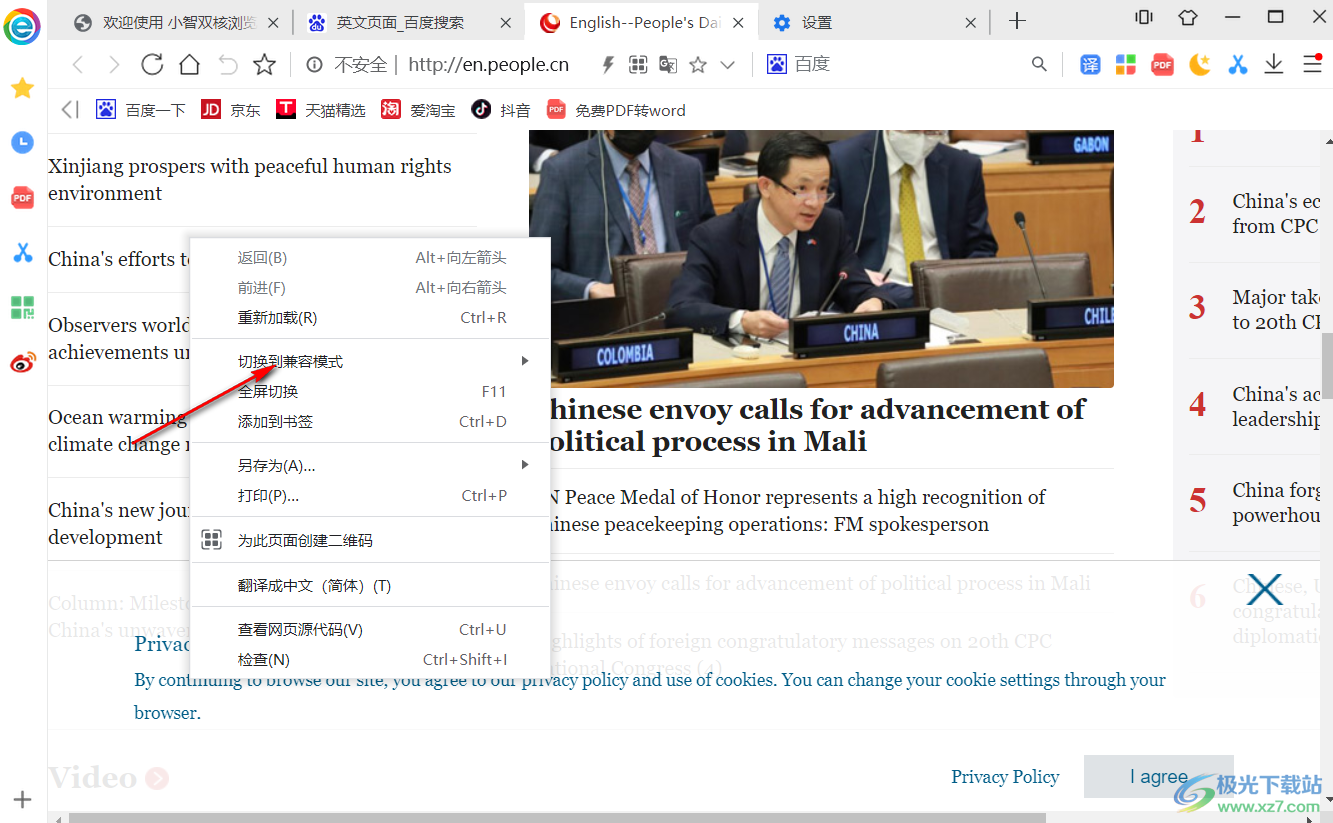Screen dimensions: 1333x823
Task: Bookmark this page with address bar star
Action: click(x=698, y=65)
